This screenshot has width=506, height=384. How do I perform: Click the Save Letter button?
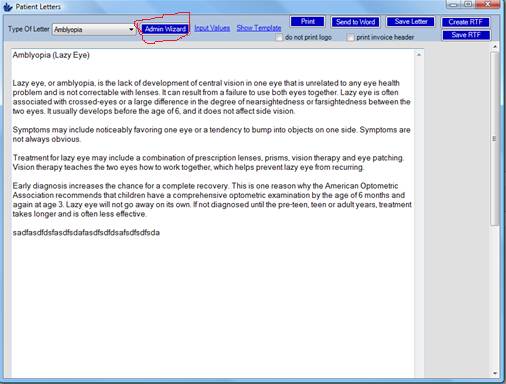411,22
